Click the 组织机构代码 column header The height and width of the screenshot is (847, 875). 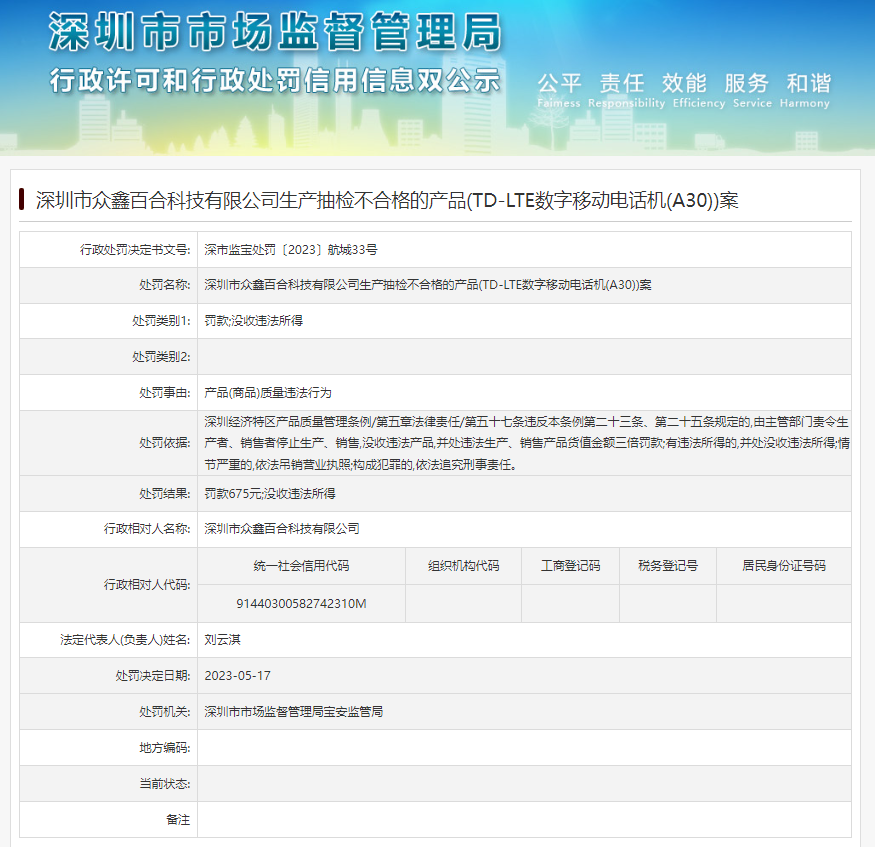[463, 566]
